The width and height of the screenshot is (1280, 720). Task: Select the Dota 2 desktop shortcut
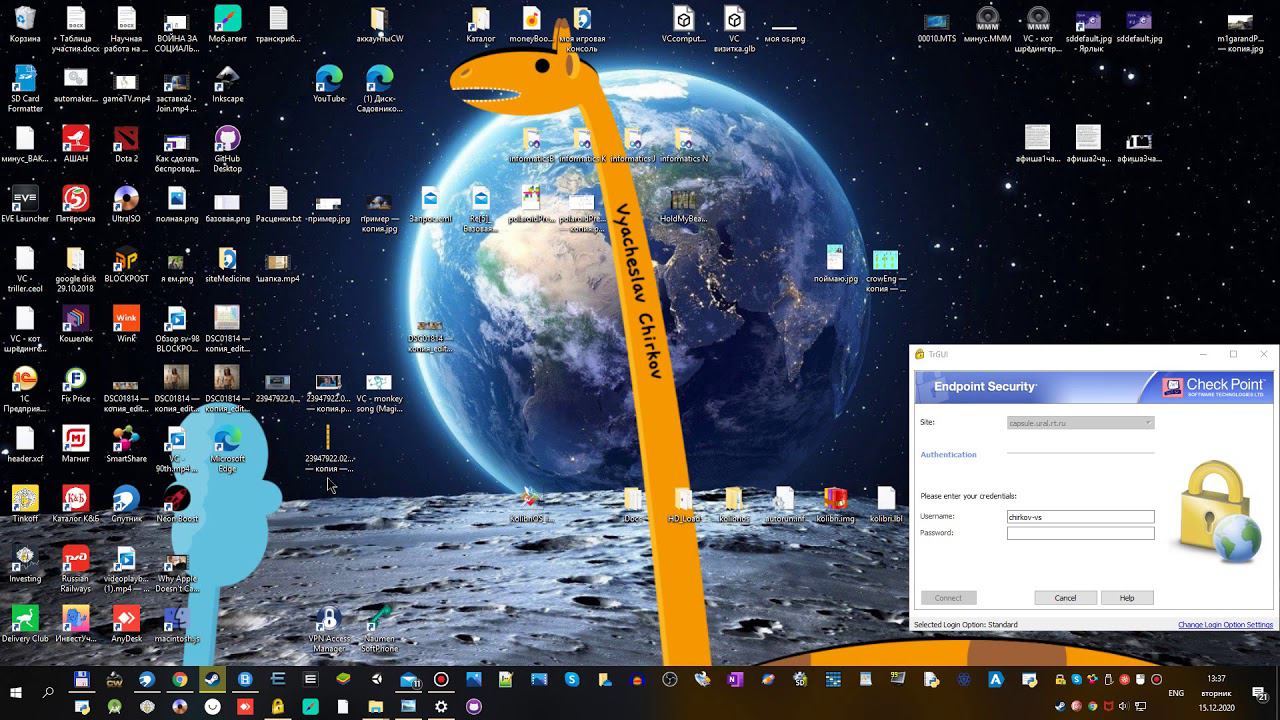click(126, 145)
